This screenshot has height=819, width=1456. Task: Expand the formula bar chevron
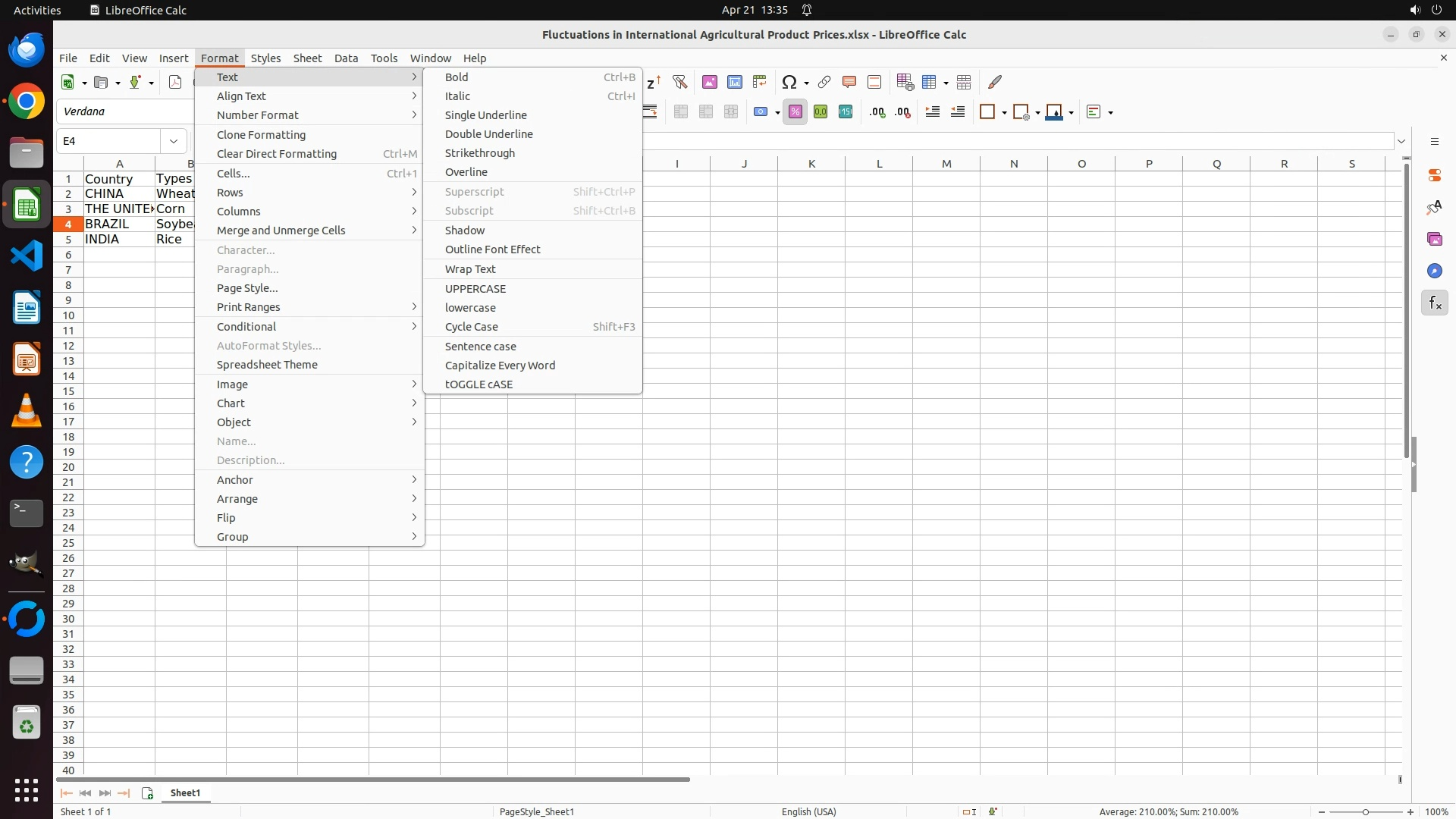(x=1401, y=141)
